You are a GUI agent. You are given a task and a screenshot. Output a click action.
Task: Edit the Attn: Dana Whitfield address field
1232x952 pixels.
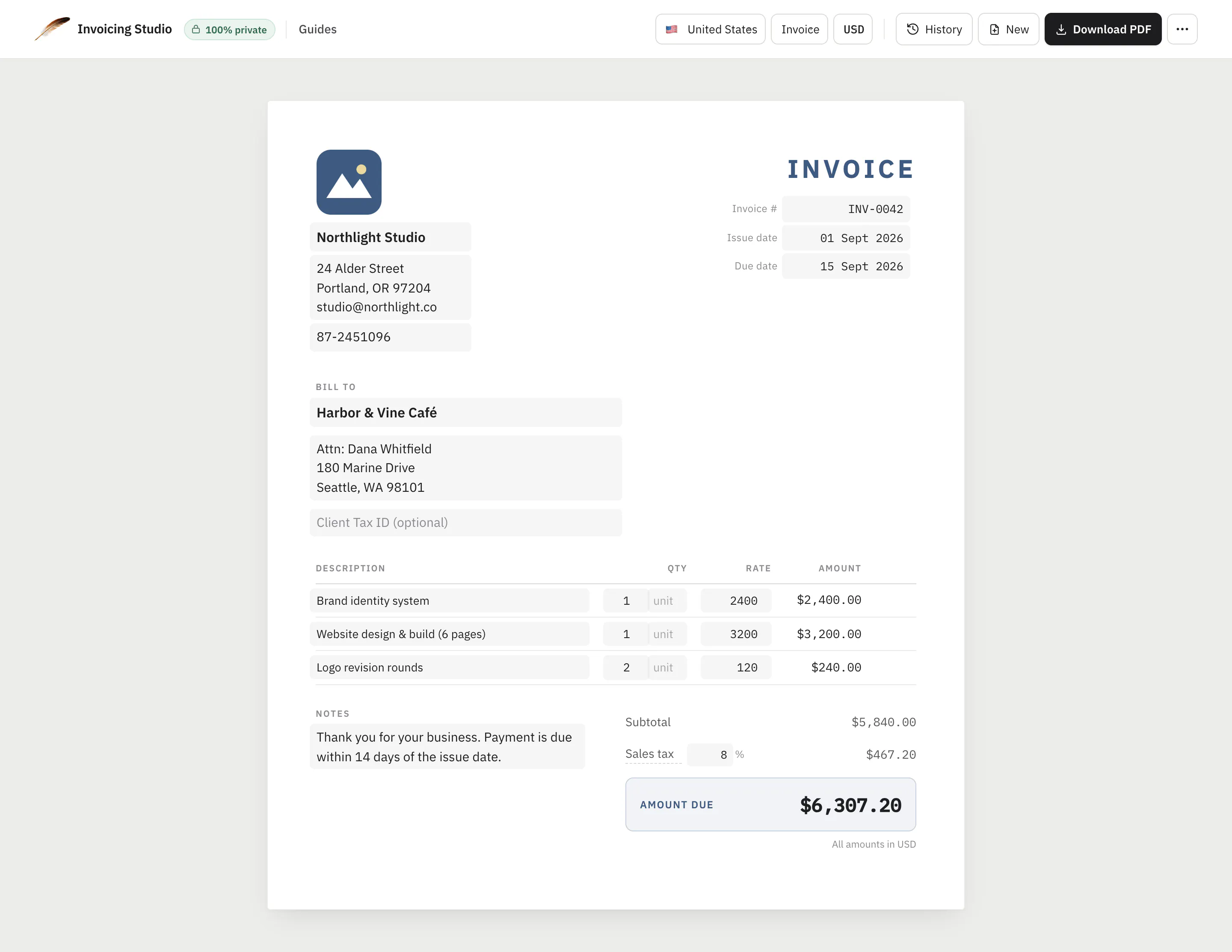pos(465,468)
